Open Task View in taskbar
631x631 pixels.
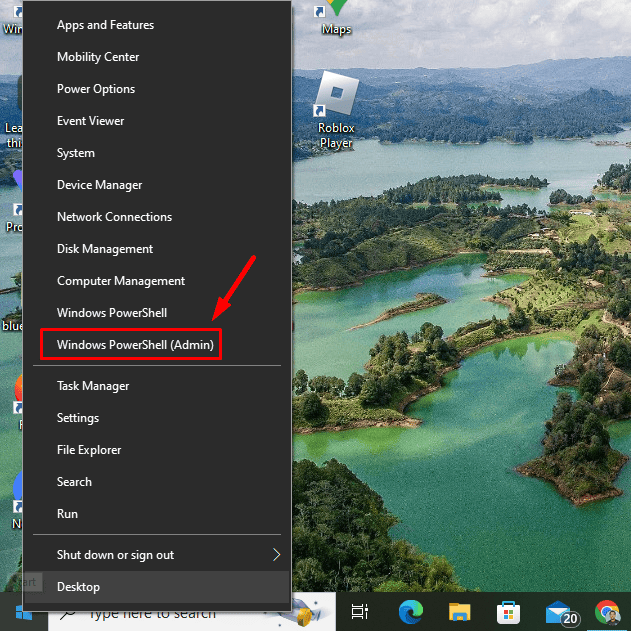tap(360, 612)
